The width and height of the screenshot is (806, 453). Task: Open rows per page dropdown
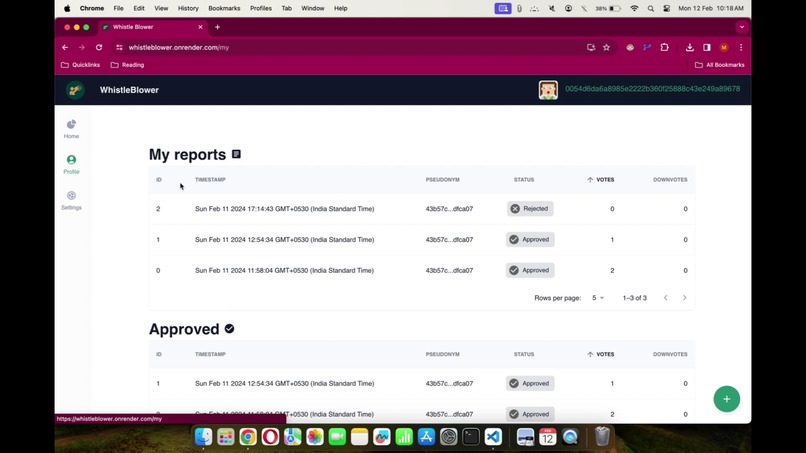pos(598,298)
